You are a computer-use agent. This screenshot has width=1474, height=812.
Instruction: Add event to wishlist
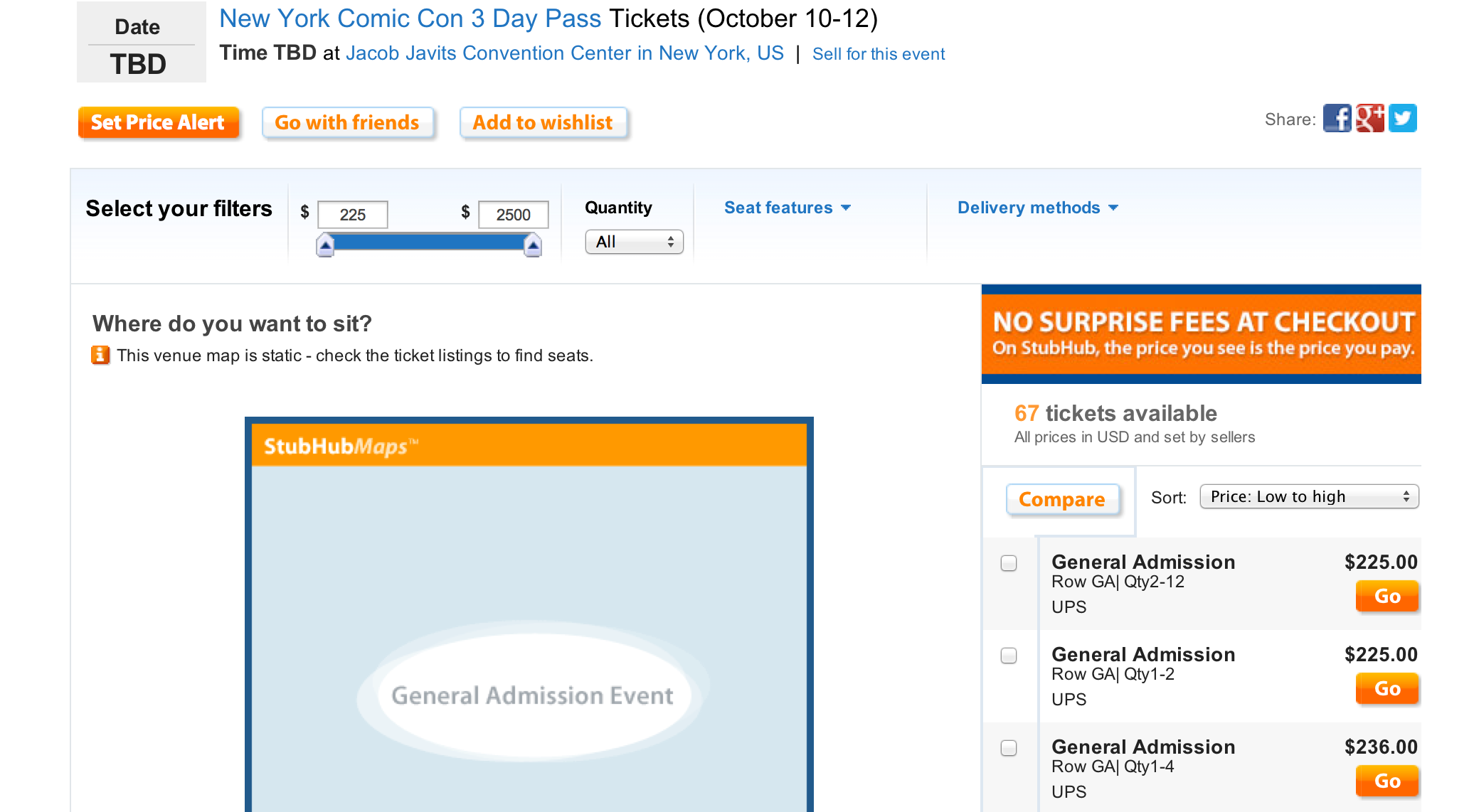pos(543,122)
